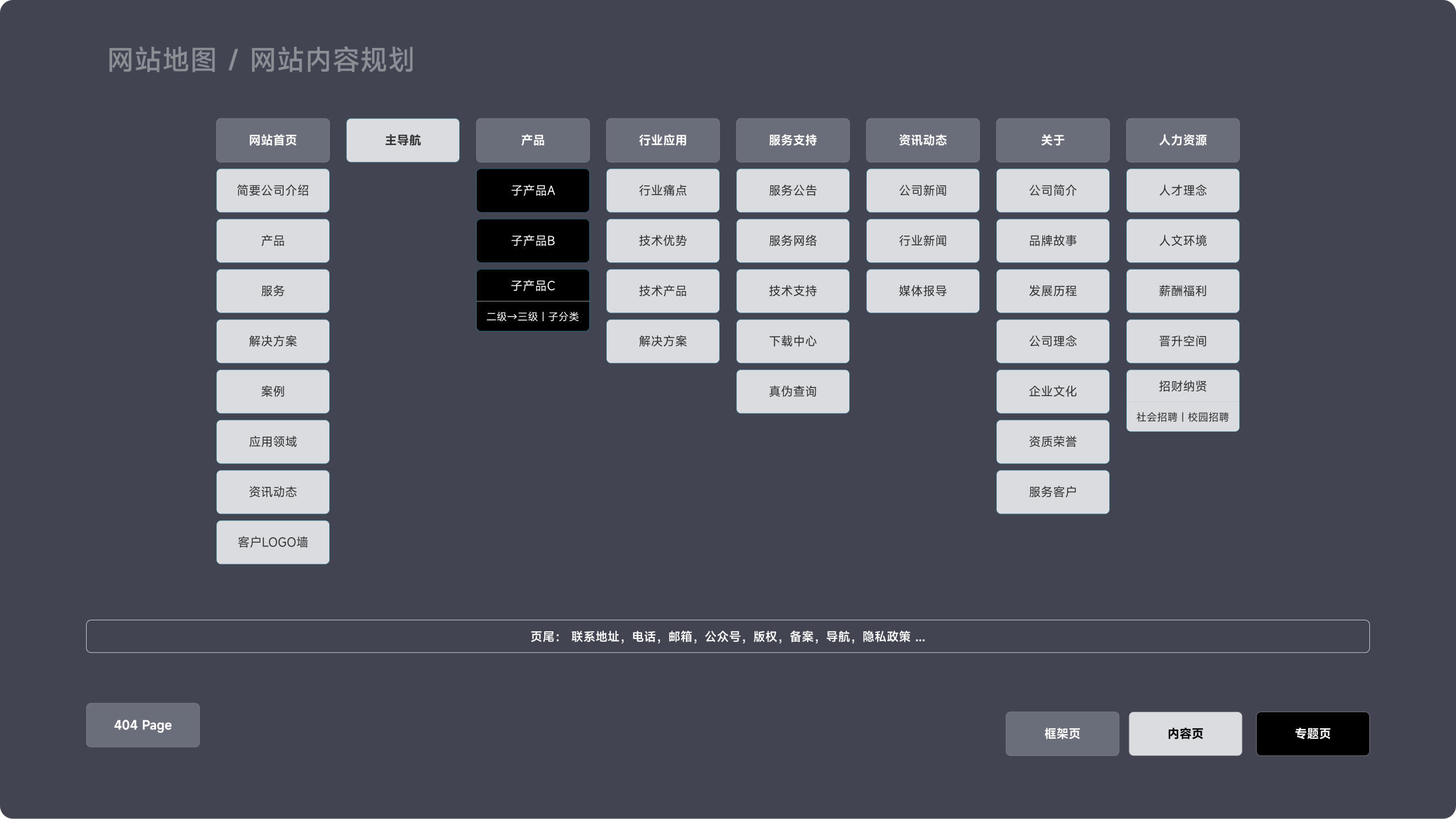Select the 二级→三级 | 子分类 sub-label

click(x=533, y=317)
